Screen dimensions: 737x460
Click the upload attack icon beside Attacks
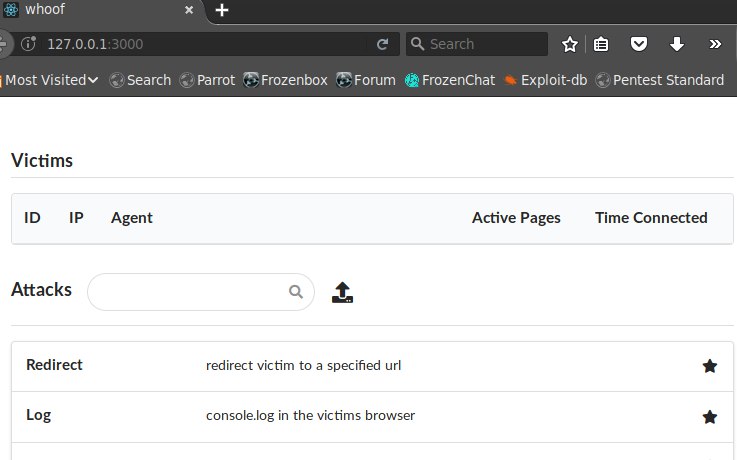point(342,292)
